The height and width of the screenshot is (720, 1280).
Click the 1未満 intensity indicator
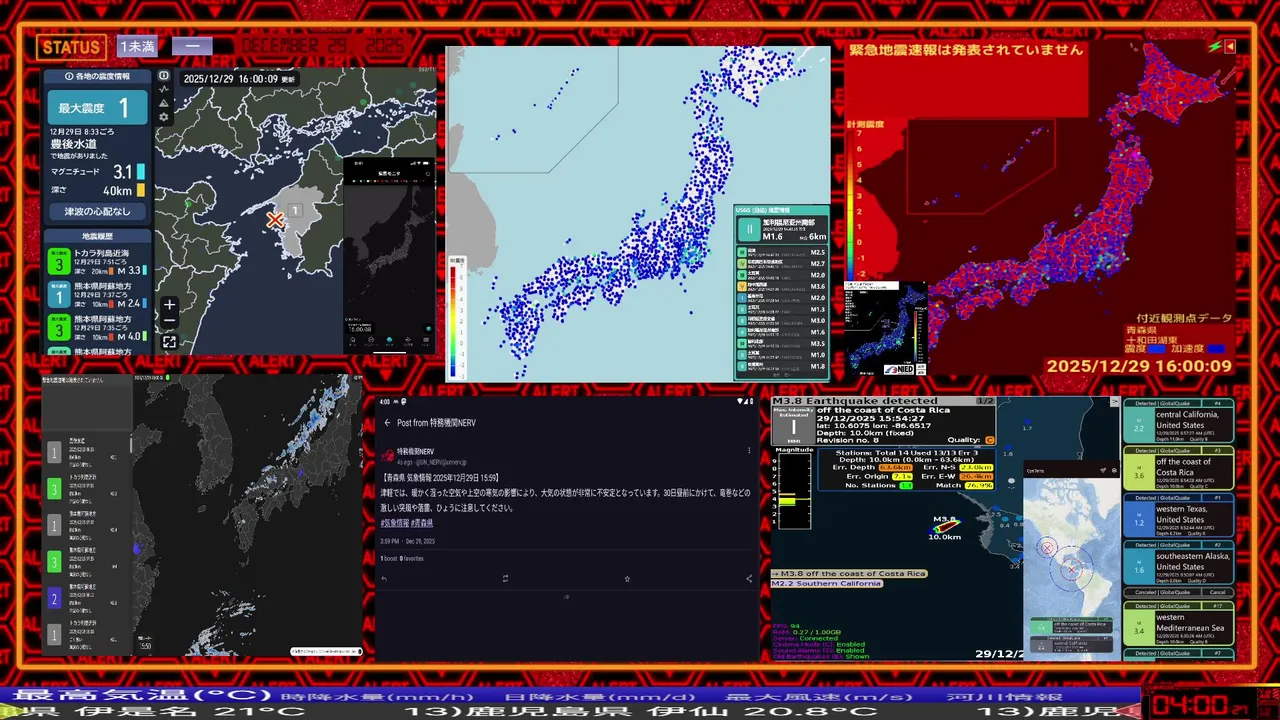[x=137, y=47]
